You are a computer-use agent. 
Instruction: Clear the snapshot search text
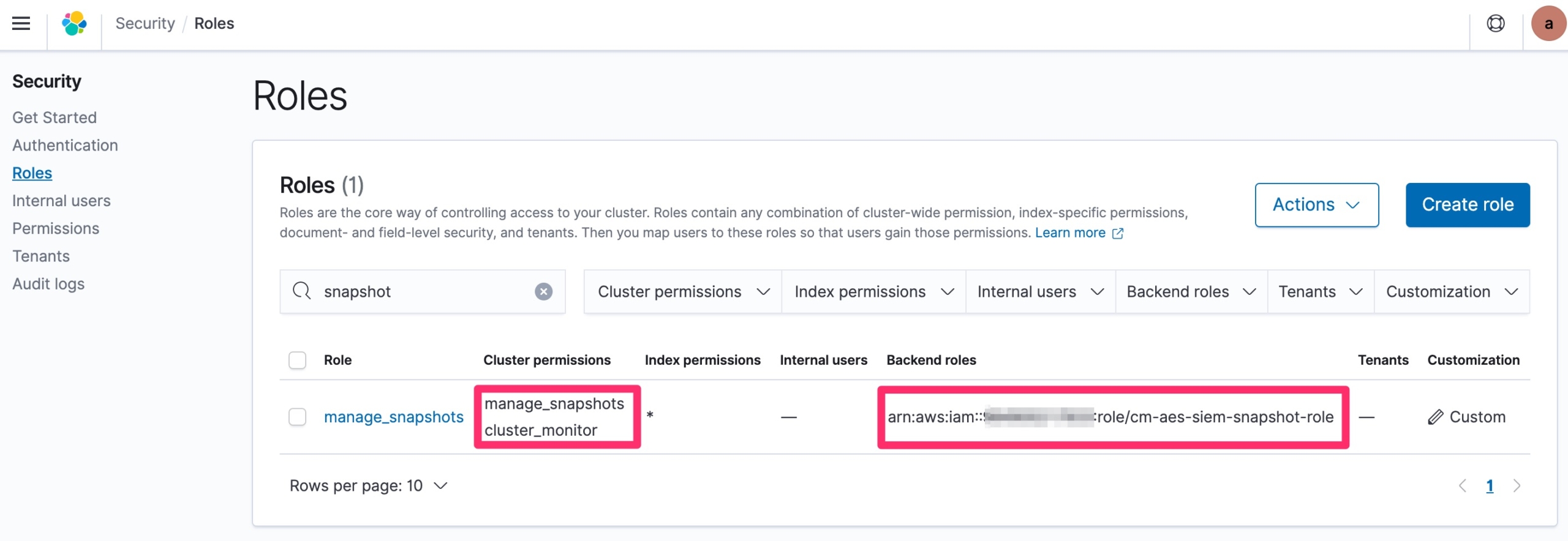[543, 292]
